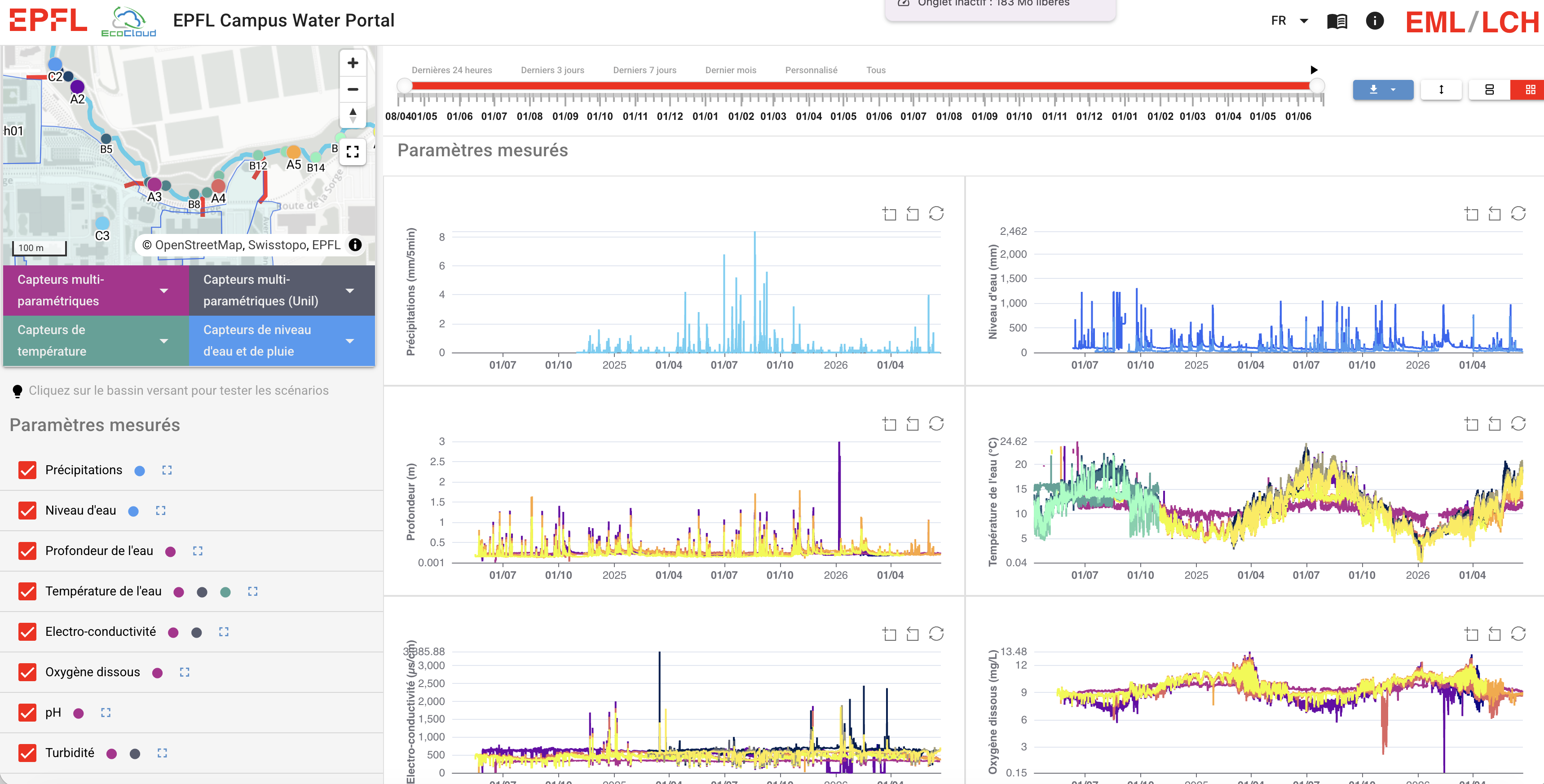This screenshot has width=1544, height=784.
Task: Click the left handle of timeline slider
Action: tap(405, 86)
